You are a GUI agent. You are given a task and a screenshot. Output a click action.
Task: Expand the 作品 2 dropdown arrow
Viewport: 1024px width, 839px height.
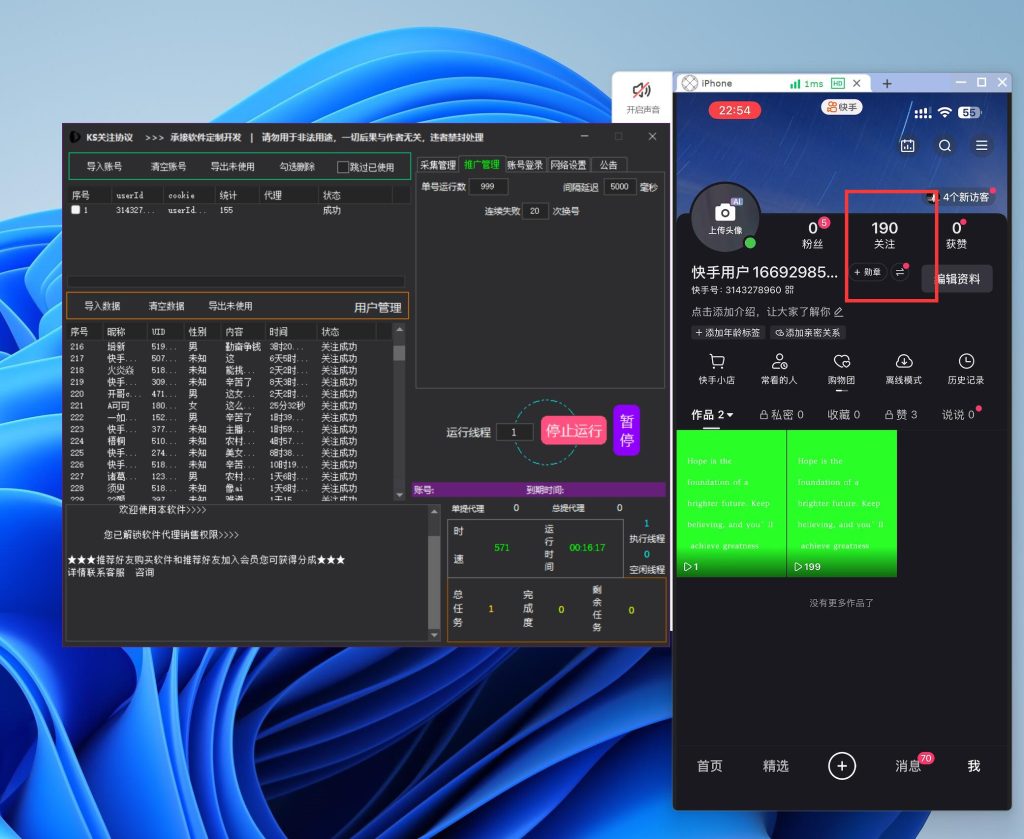tap(730, 415)
